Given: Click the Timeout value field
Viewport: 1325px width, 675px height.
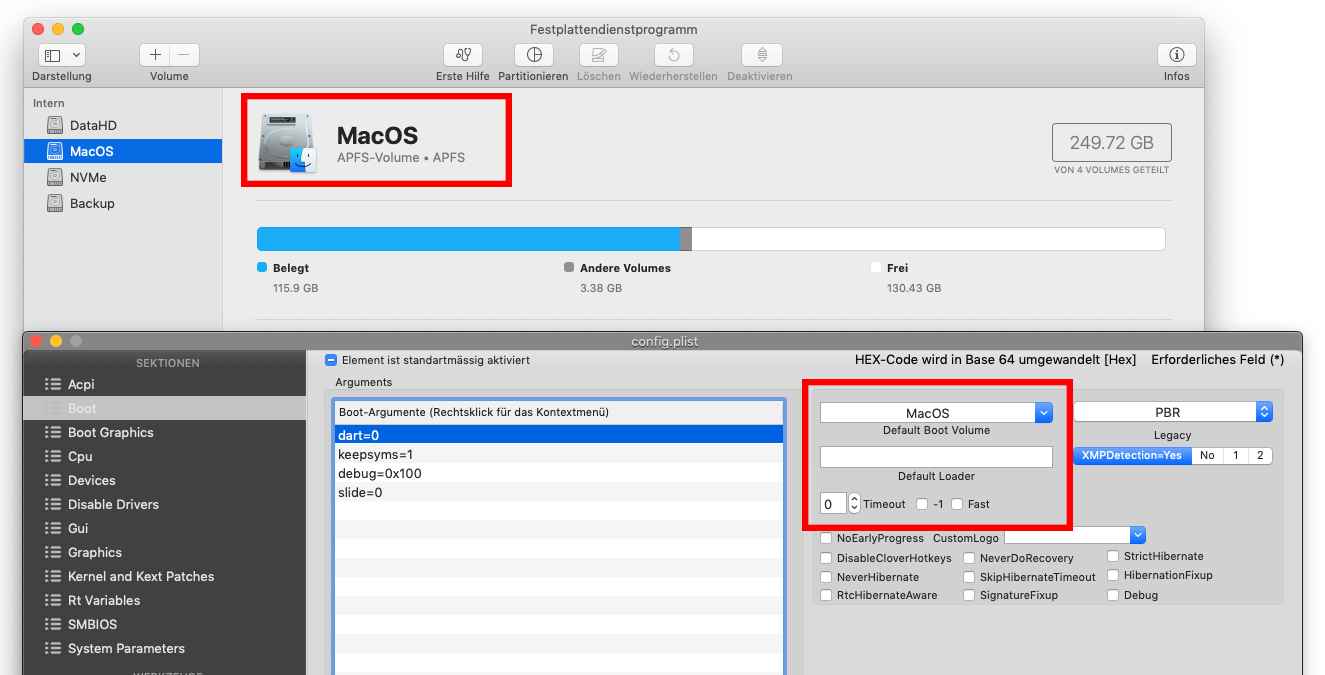Looking at the screenshot, I should [833, 504].
